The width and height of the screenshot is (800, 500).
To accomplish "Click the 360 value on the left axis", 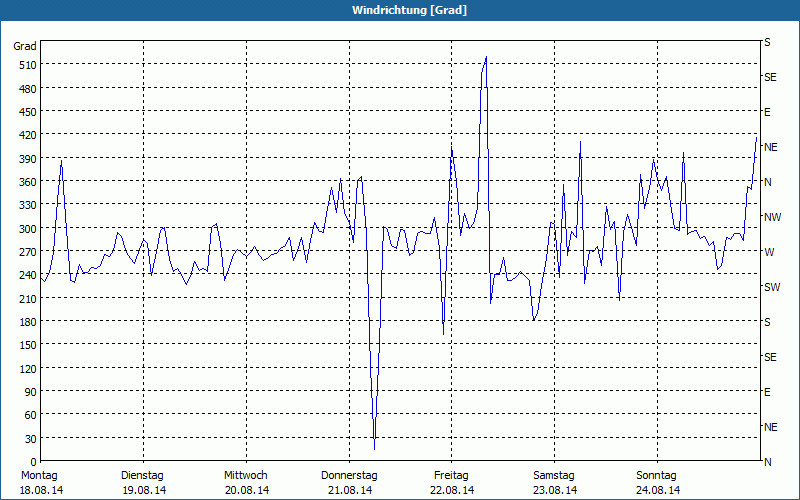I will (x=28, y=182).
